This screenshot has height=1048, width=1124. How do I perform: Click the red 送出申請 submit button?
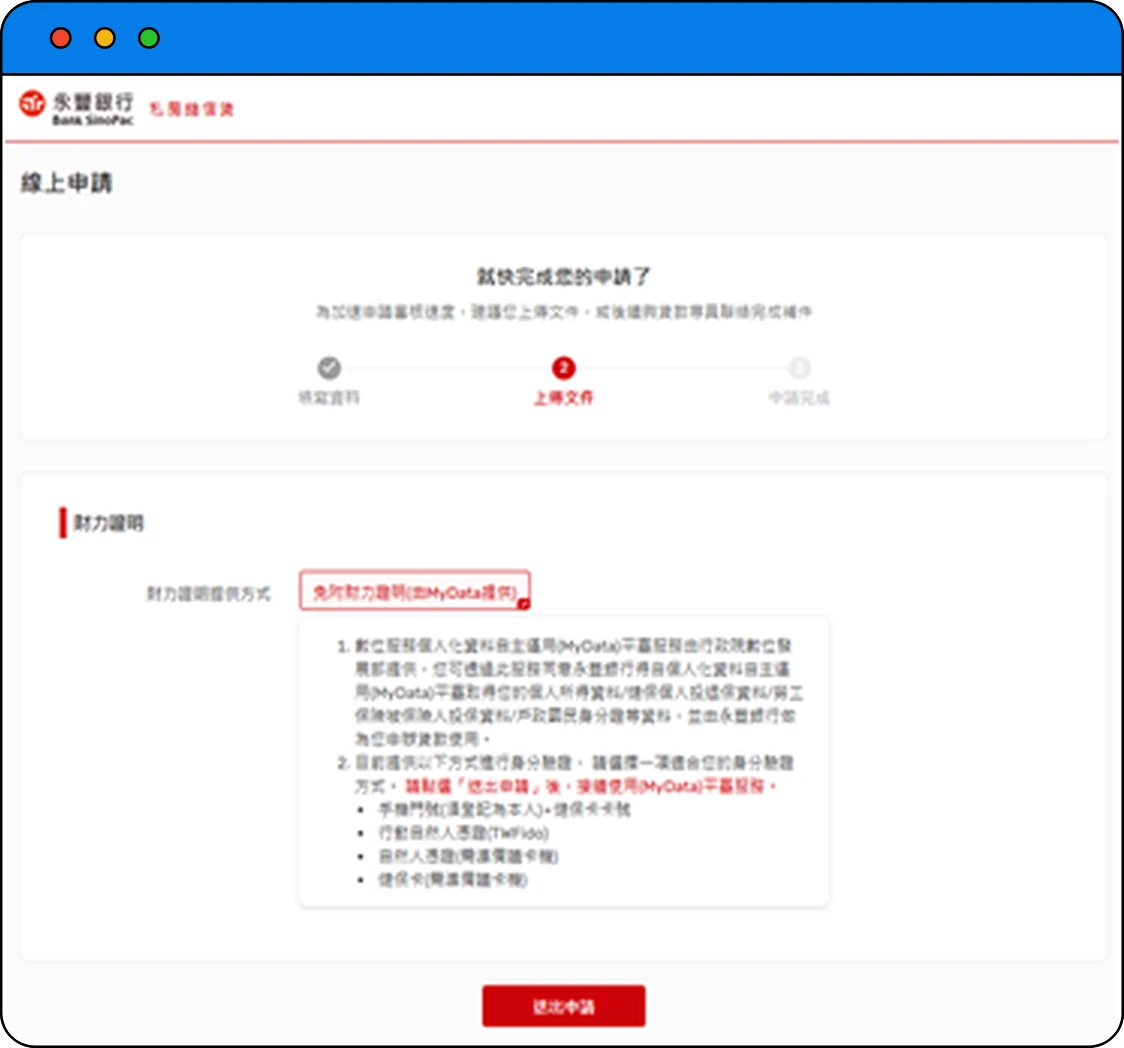tap(563, 1006)
